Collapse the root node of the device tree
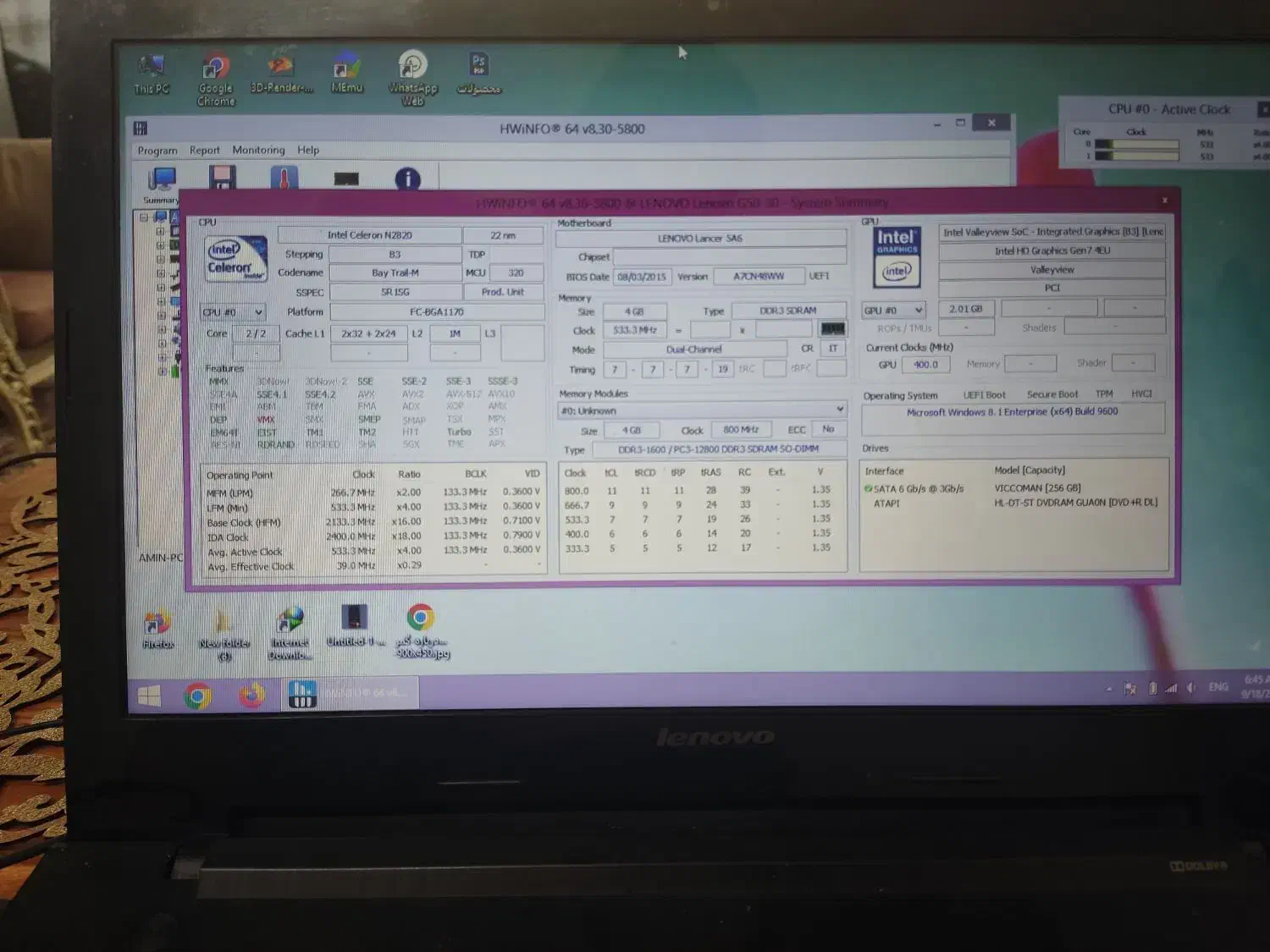 coord(144,217)
